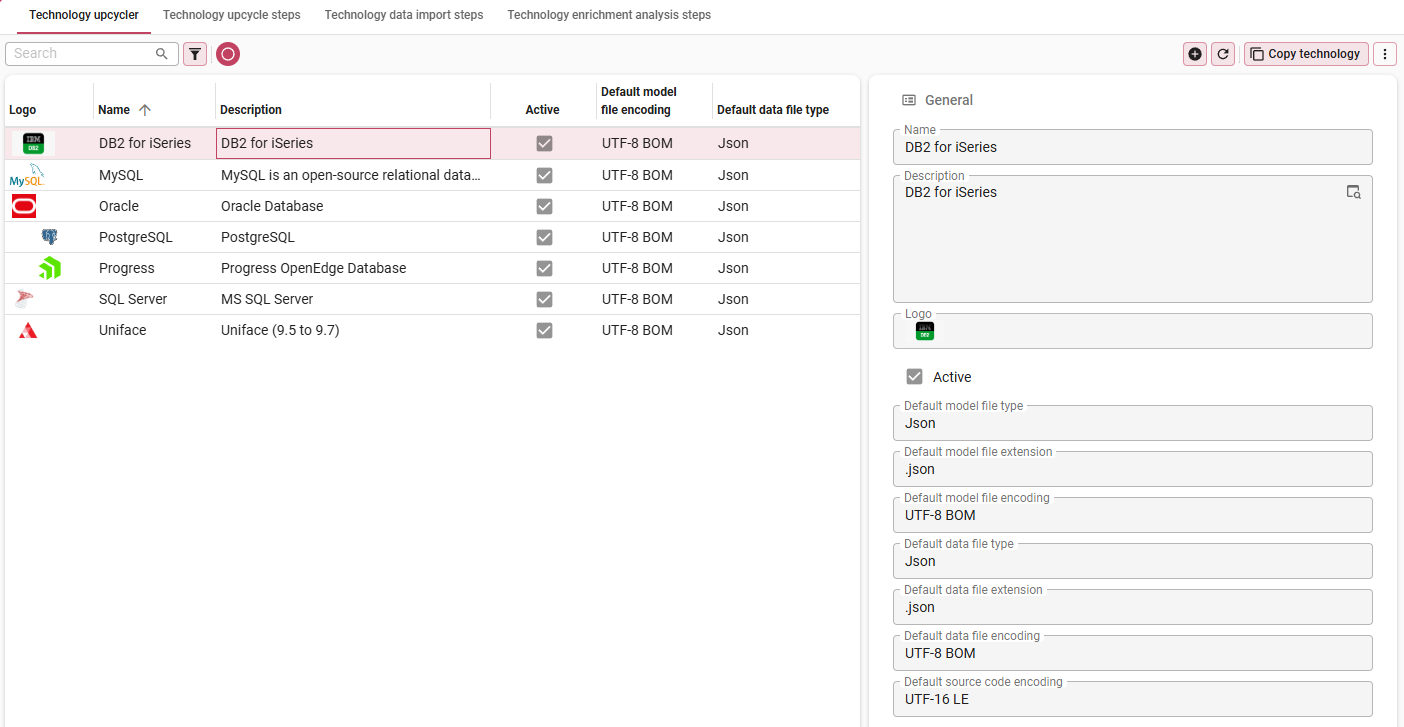Switch to Technology upcycle steps tab
This screenshot has height=727, width=1404.
pyautogui.click(x=231, y=15)
